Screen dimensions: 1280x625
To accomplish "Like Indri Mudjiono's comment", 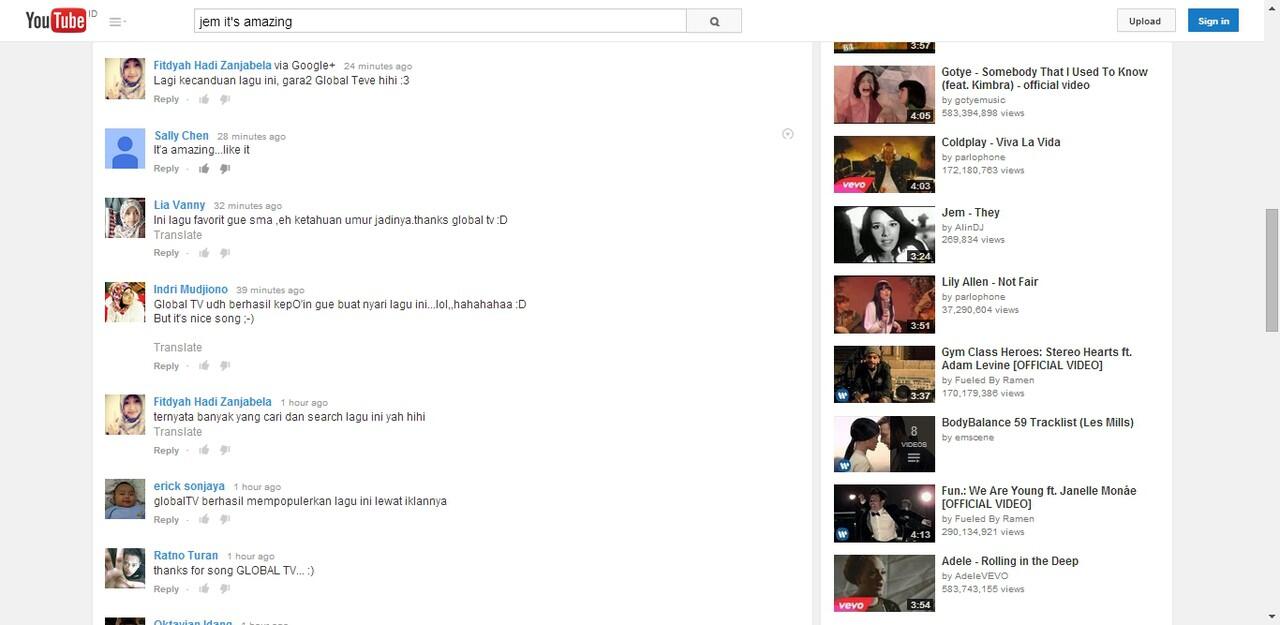I will click(x=204, y=366).
